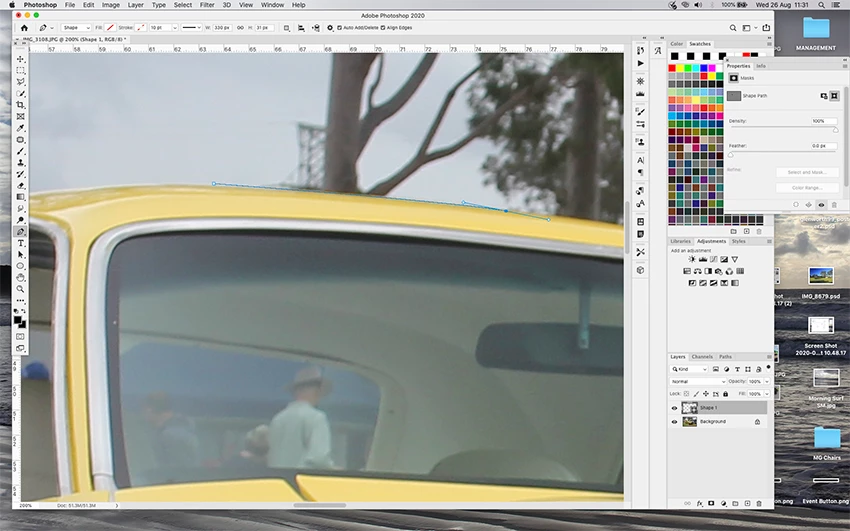This screenshot has width=850, height=531.
Task: Select the Lasso tool
Action: coord(21,82)
